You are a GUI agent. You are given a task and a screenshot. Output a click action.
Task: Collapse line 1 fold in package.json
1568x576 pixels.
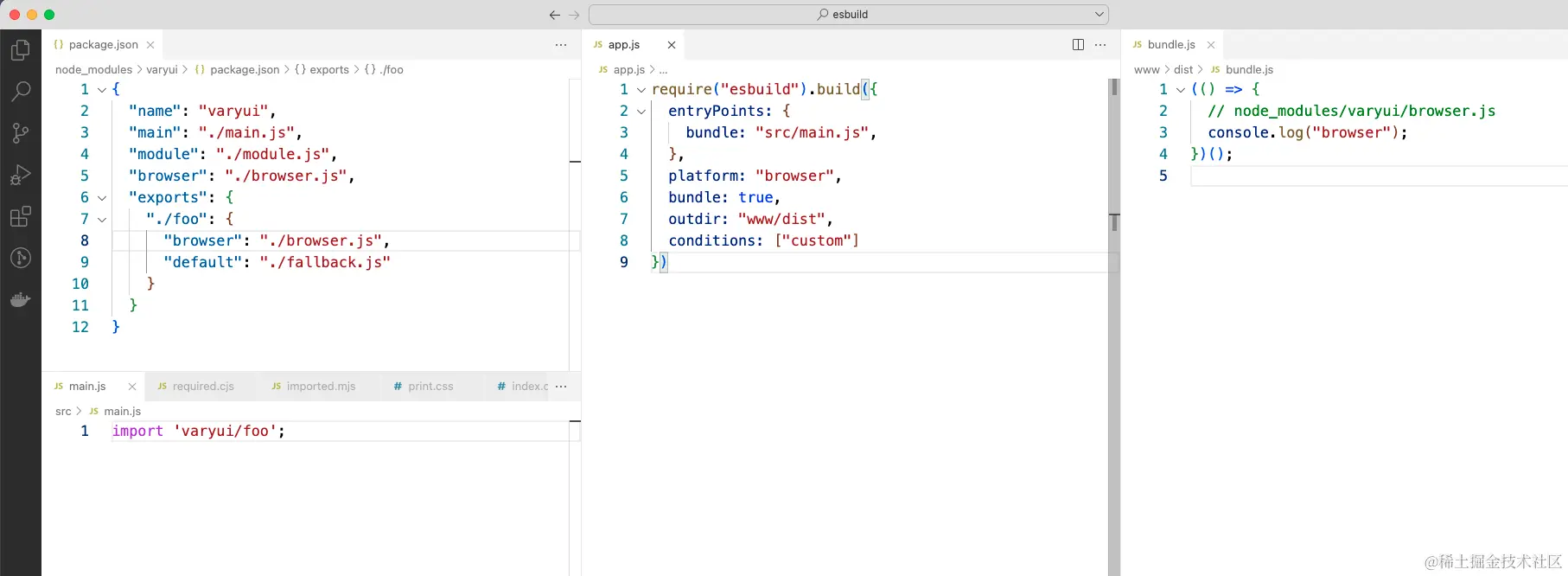102,90
